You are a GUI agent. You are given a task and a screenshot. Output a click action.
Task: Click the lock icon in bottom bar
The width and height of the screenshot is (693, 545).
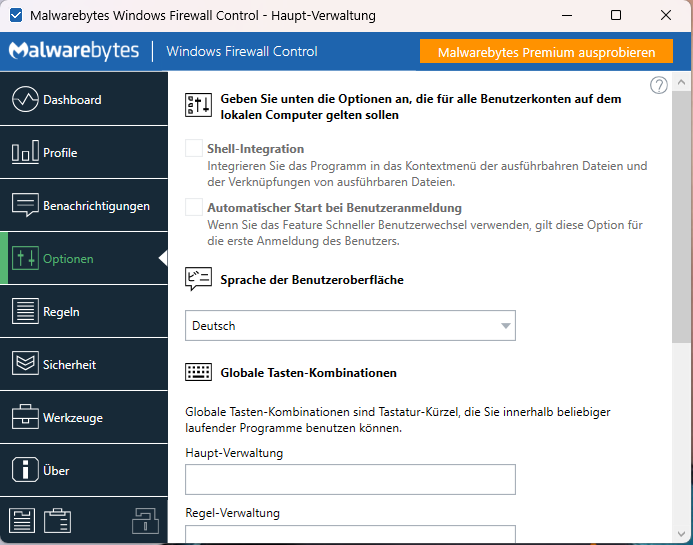point(145,521)
